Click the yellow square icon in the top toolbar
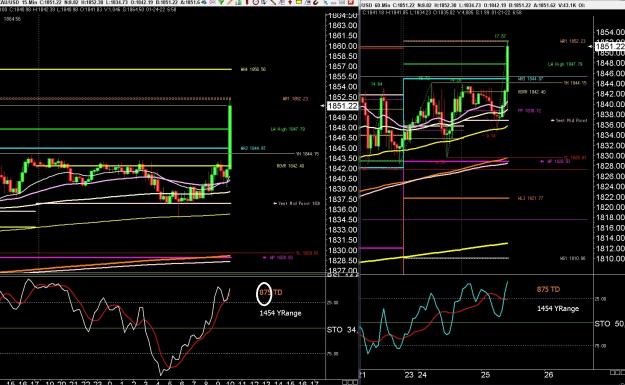The width and height of the screenshot is (625, 385). pyautogui.click(x=299, y=2)
